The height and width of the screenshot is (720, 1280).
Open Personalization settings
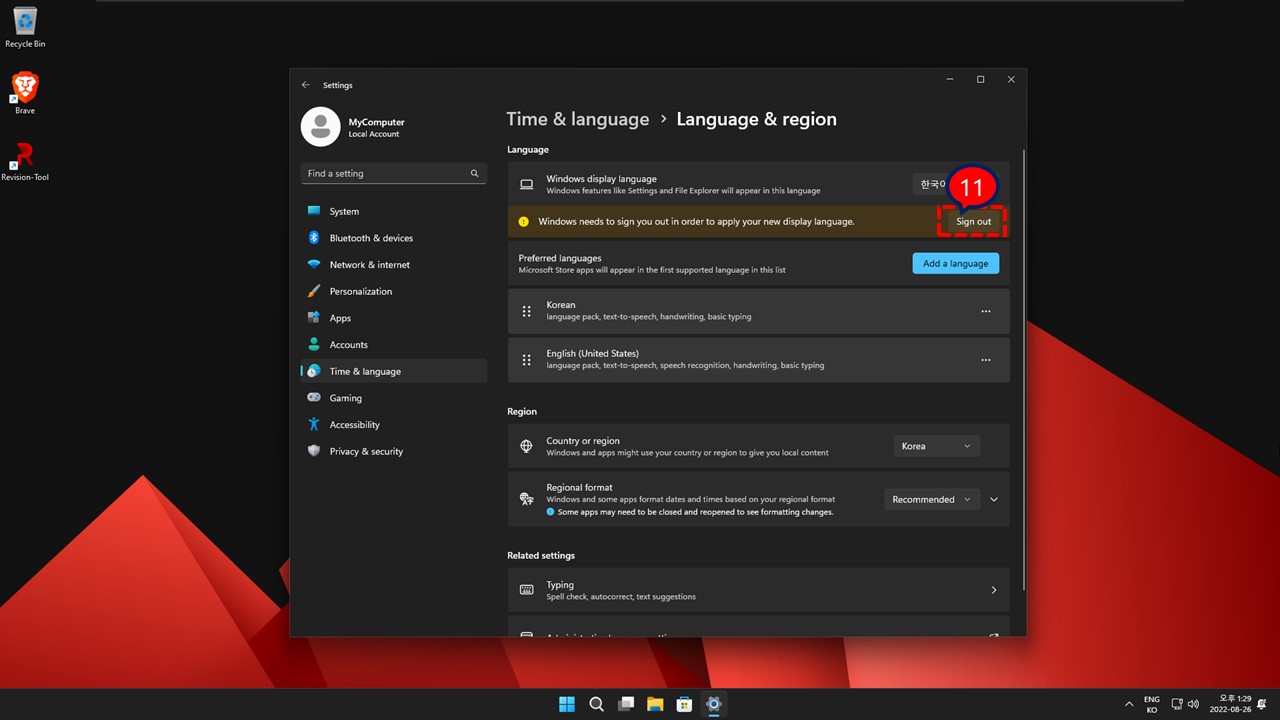(x=393, y=291)
